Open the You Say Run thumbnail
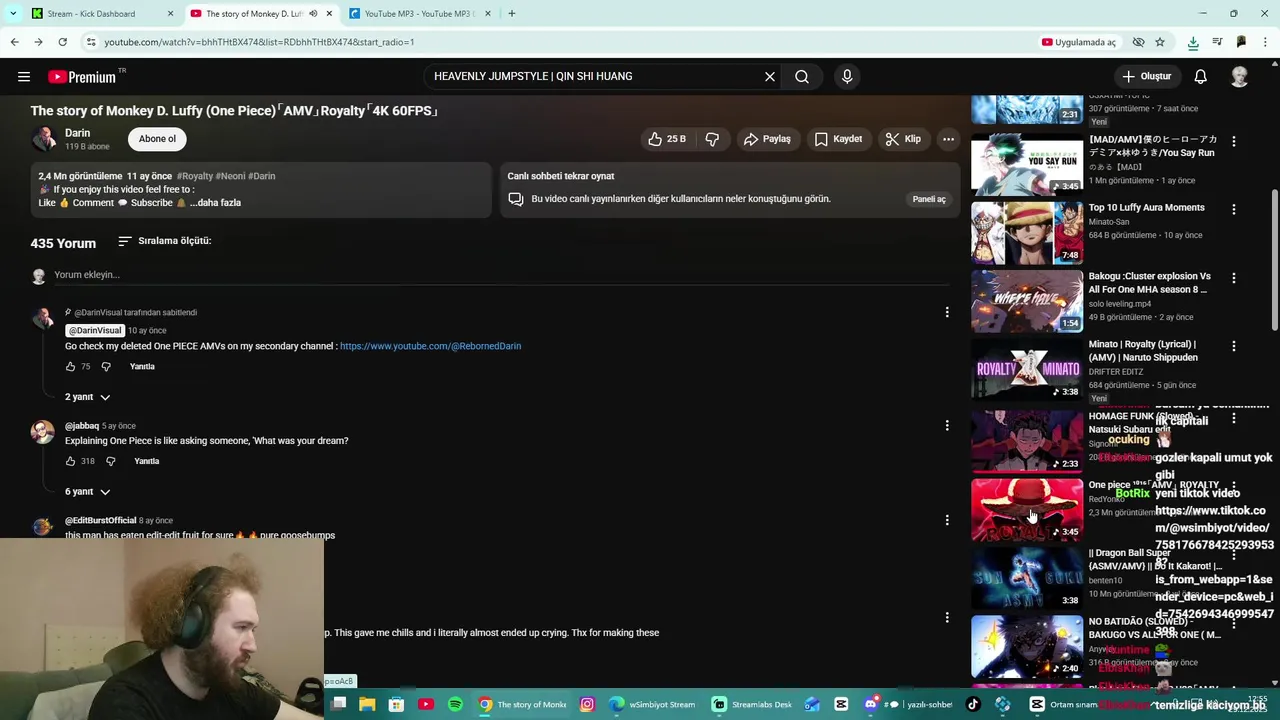This screenshot has width=1280, height=720. (1027, 165)
